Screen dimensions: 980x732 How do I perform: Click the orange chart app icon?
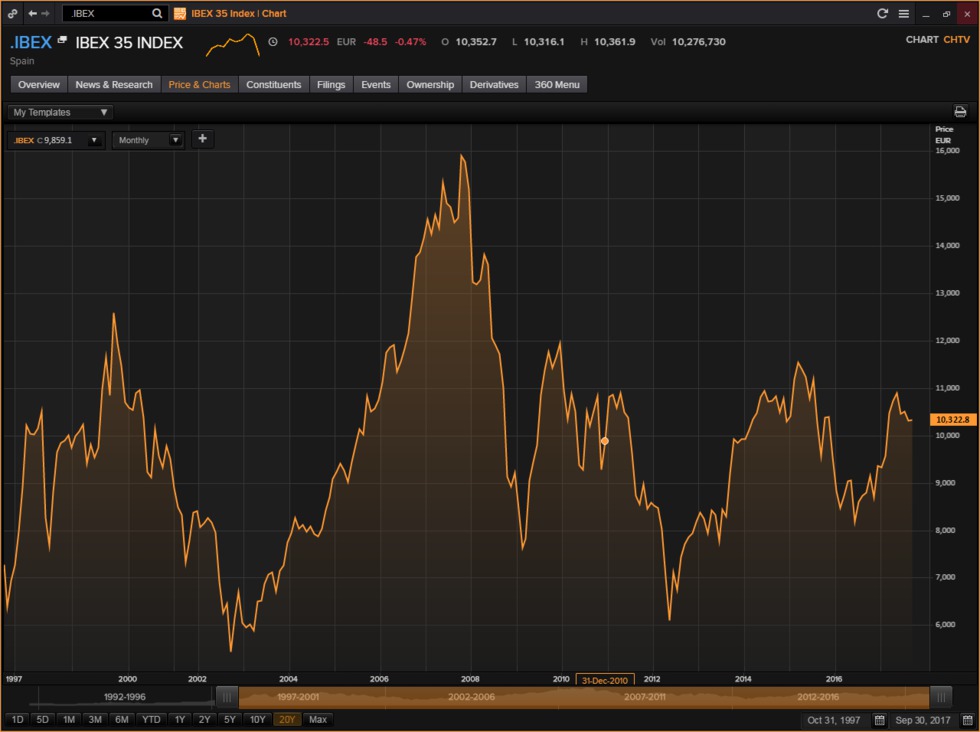tap(179, 13)
